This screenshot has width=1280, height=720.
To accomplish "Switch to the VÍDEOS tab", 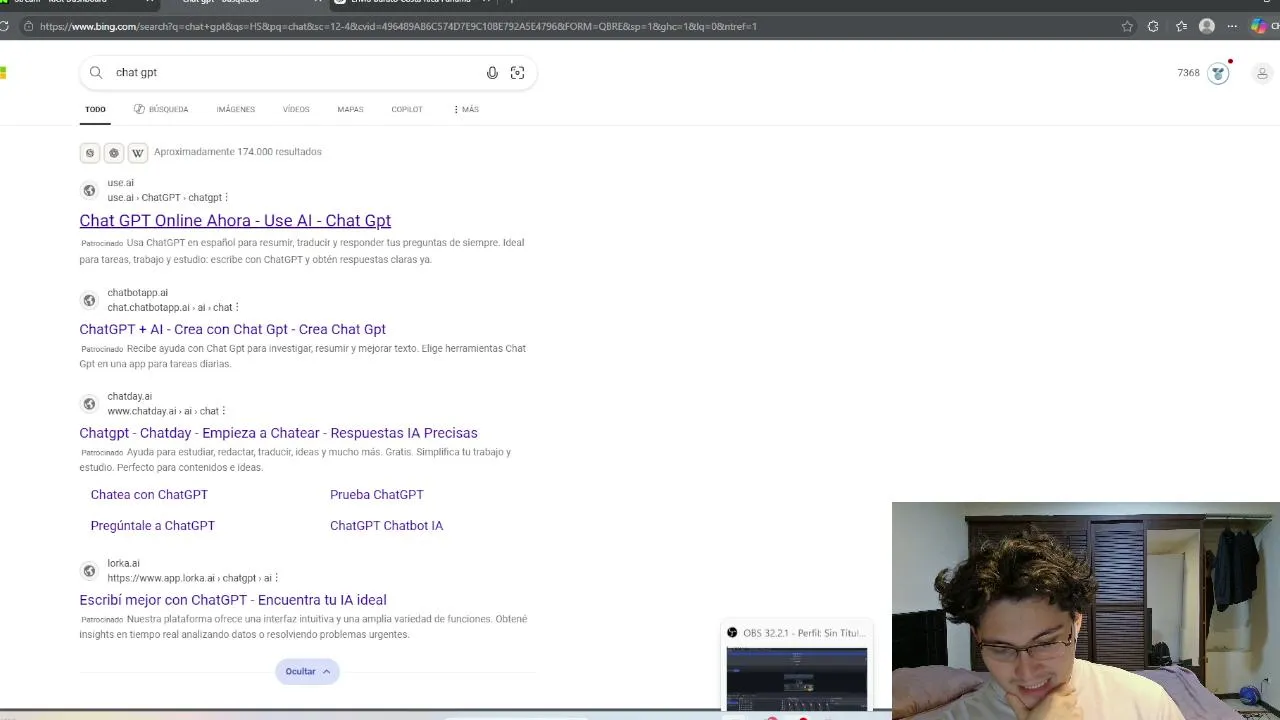I will [x=296, y=109].
